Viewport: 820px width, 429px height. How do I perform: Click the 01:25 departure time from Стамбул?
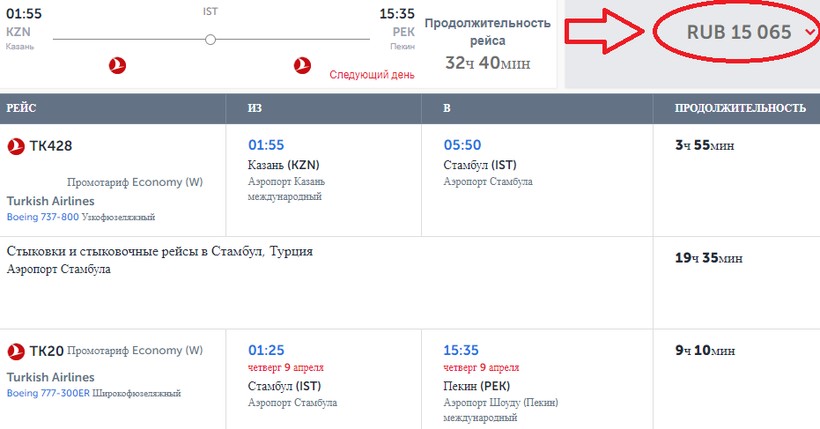tap(266, 350)
